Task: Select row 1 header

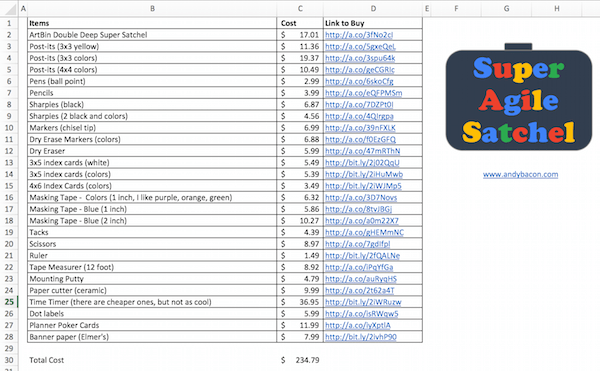Action: [x=9, y=23]
